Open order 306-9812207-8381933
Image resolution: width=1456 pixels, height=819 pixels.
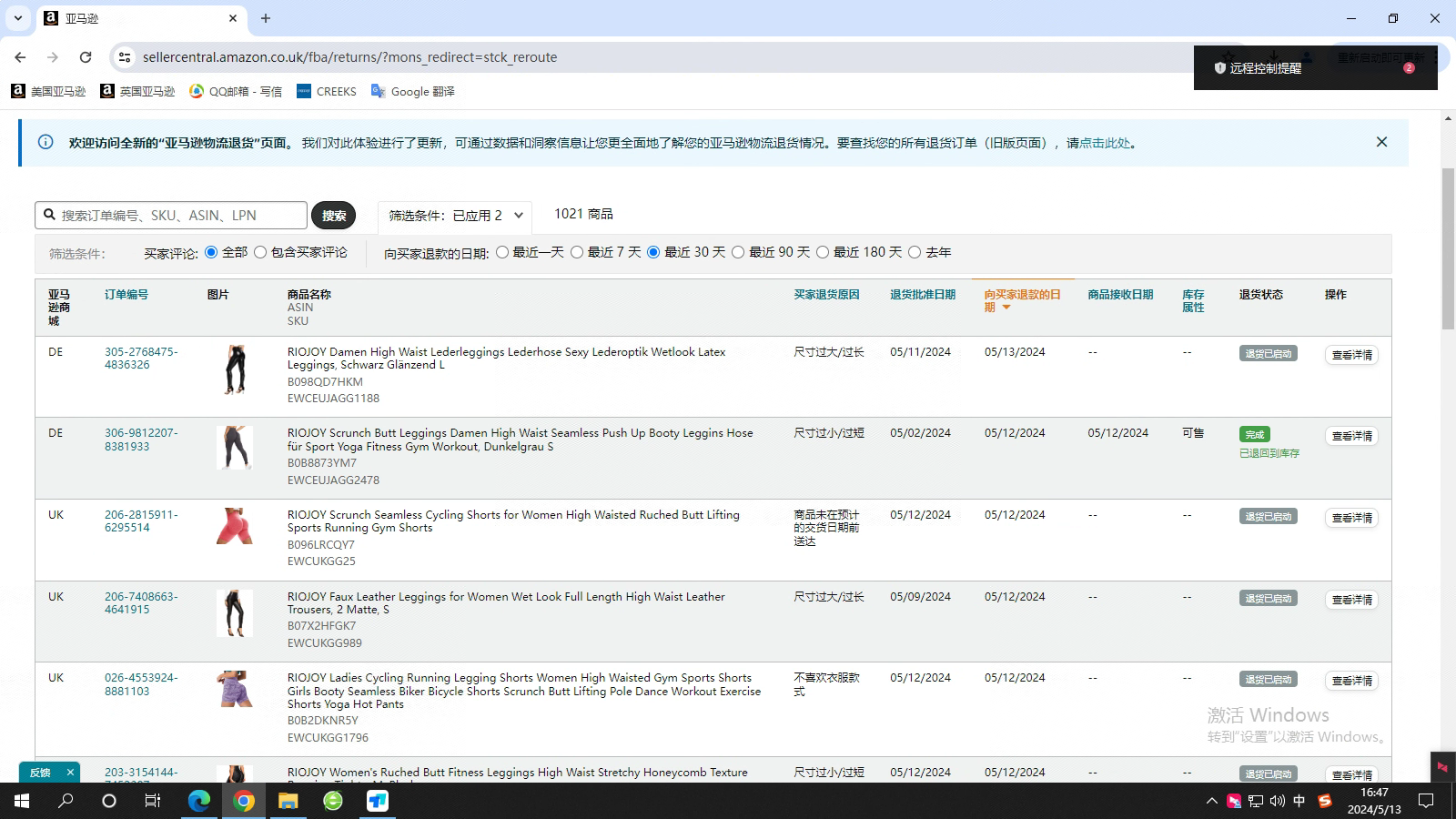pyautogui.click(x=141, y=440)
